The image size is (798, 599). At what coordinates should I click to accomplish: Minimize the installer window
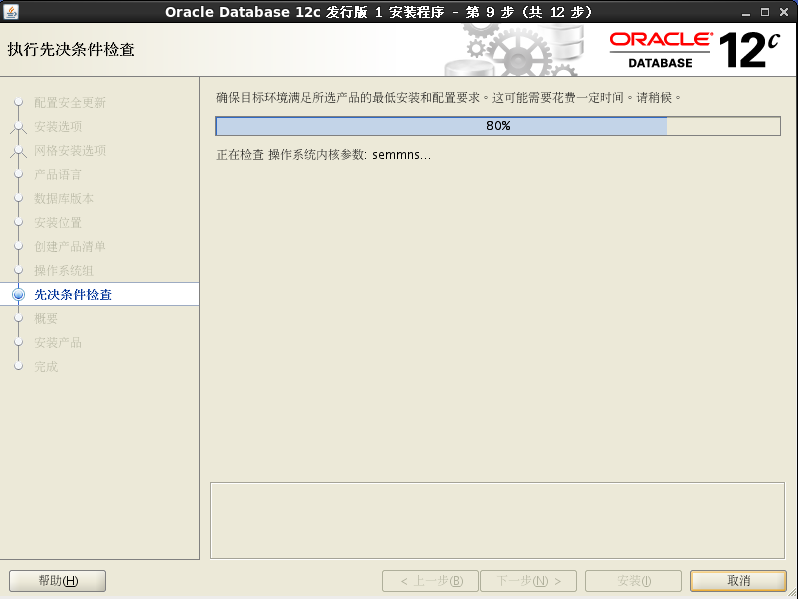click(746, 12)
